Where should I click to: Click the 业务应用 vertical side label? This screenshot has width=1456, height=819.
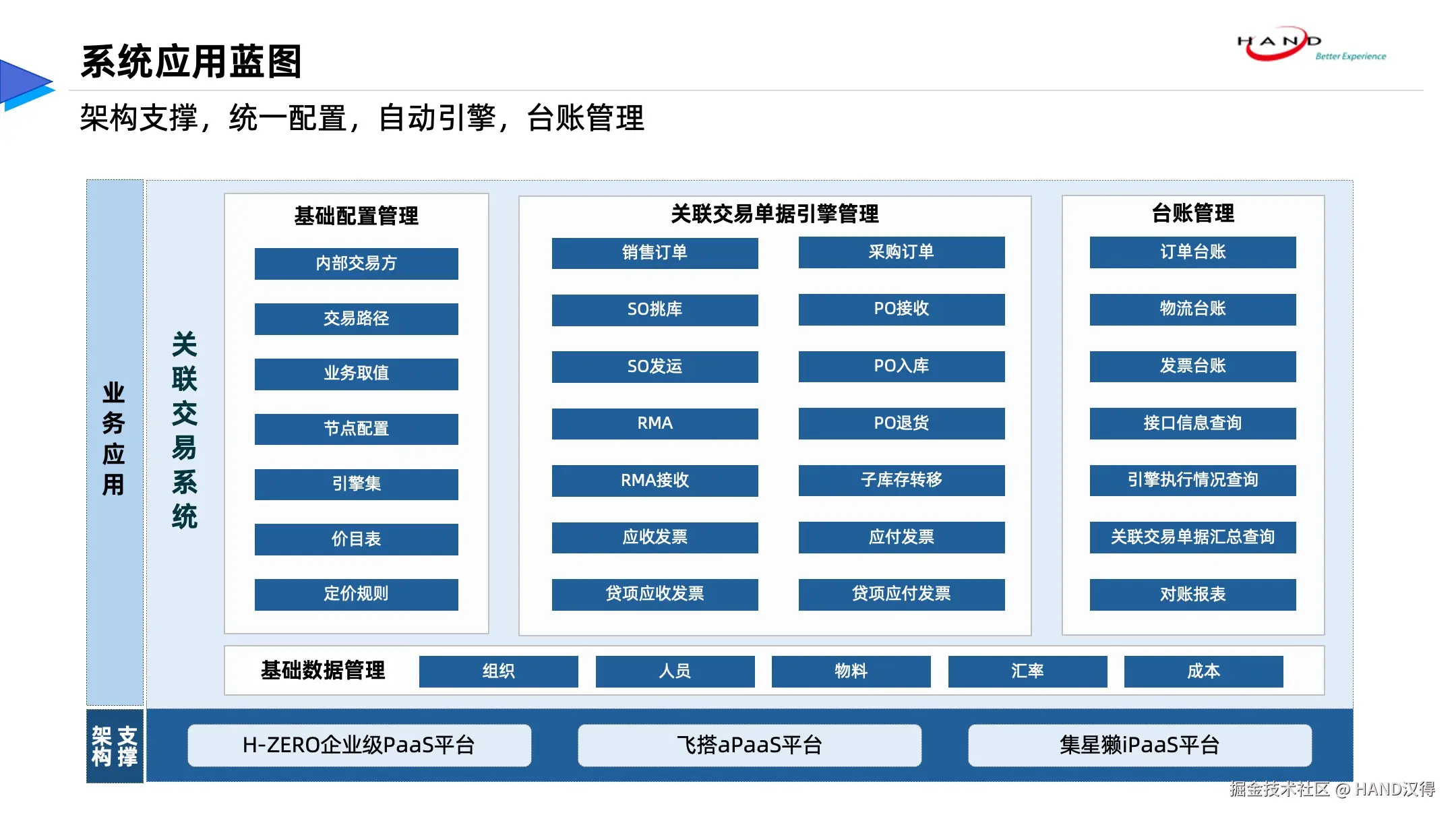pyautogui.click(x=114, y=439)
